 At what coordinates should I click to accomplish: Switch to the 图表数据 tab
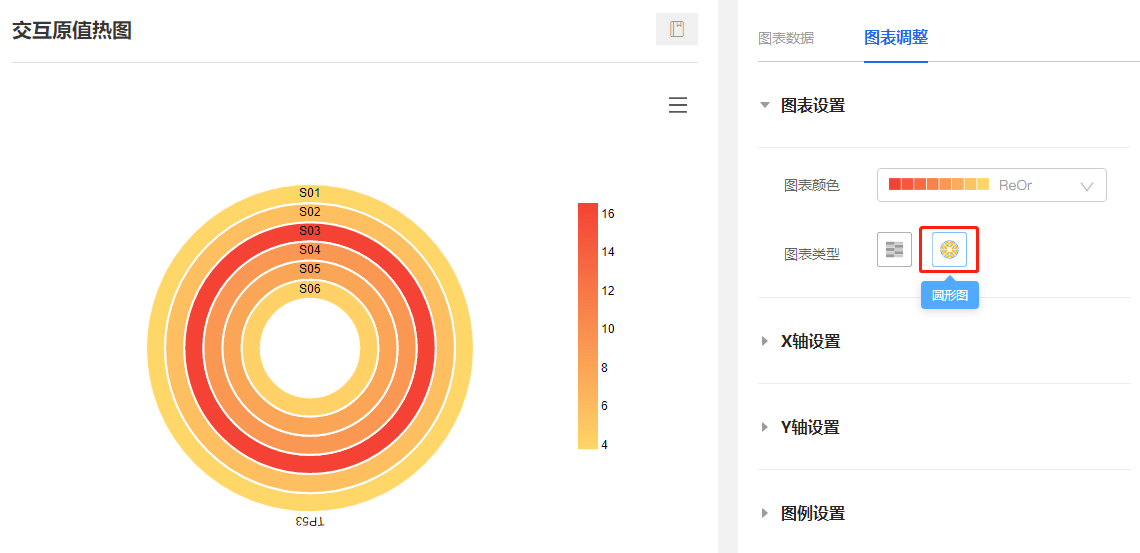pos(786,38)
